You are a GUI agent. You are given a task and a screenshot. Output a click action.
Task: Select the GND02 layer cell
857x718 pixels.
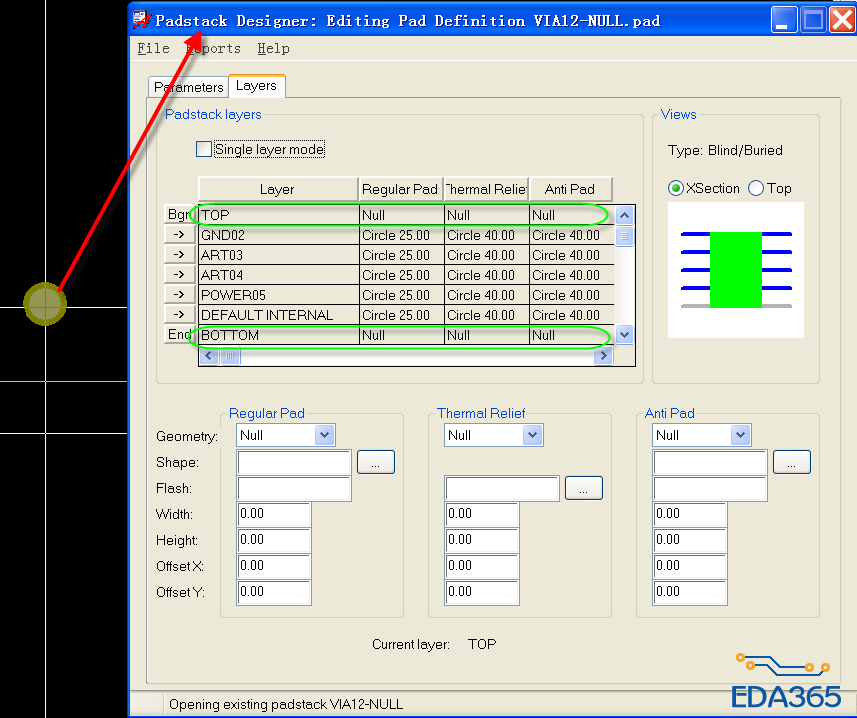coord(279,236)
